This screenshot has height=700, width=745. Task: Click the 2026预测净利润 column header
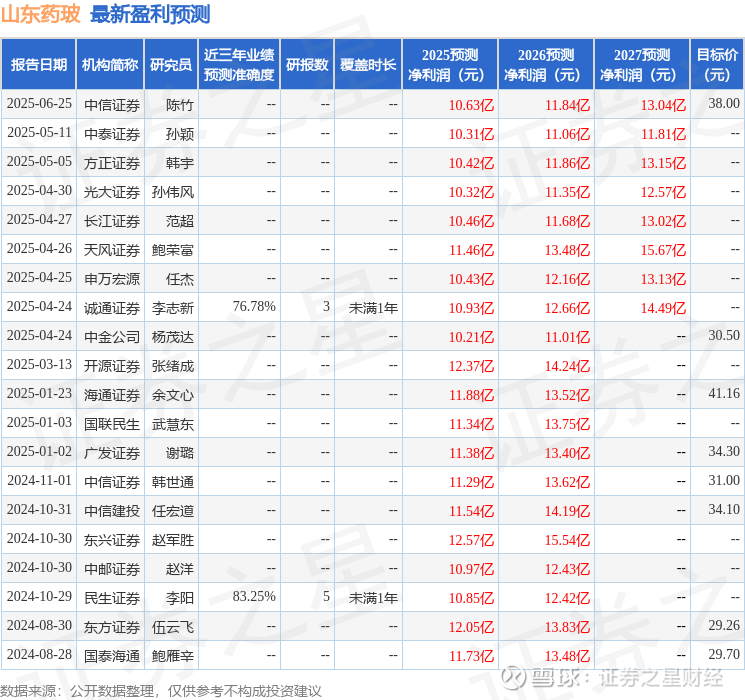coord(546,65)
